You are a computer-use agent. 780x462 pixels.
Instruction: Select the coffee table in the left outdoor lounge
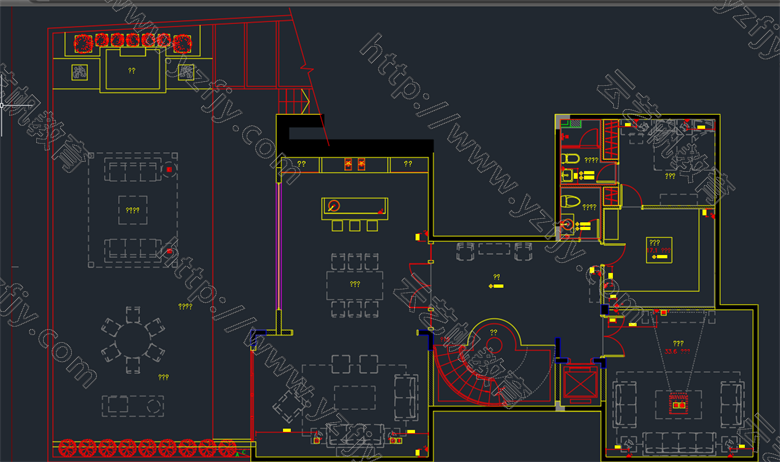pos(132,210)
